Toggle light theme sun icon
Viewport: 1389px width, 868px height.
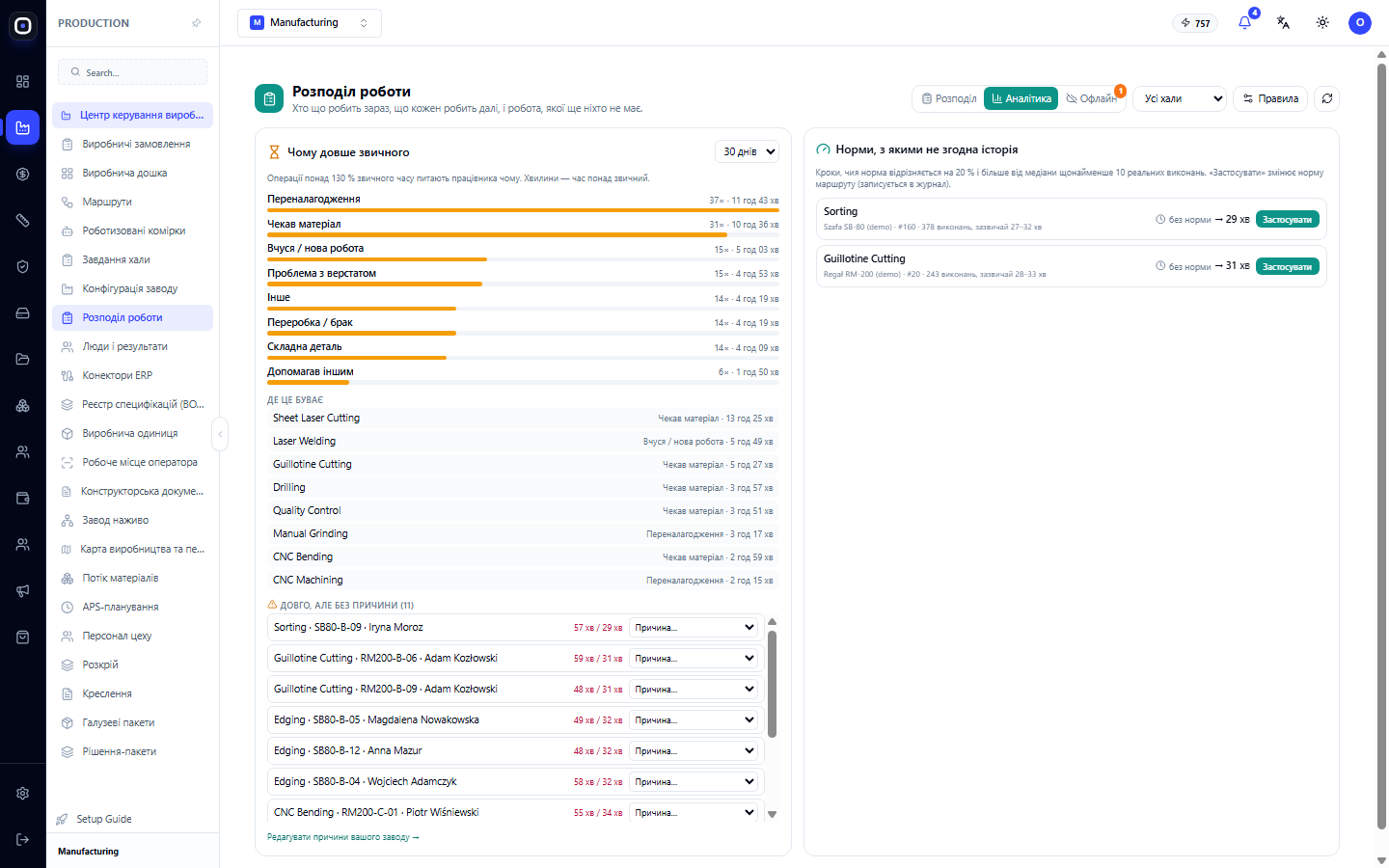coord(1322,23)
